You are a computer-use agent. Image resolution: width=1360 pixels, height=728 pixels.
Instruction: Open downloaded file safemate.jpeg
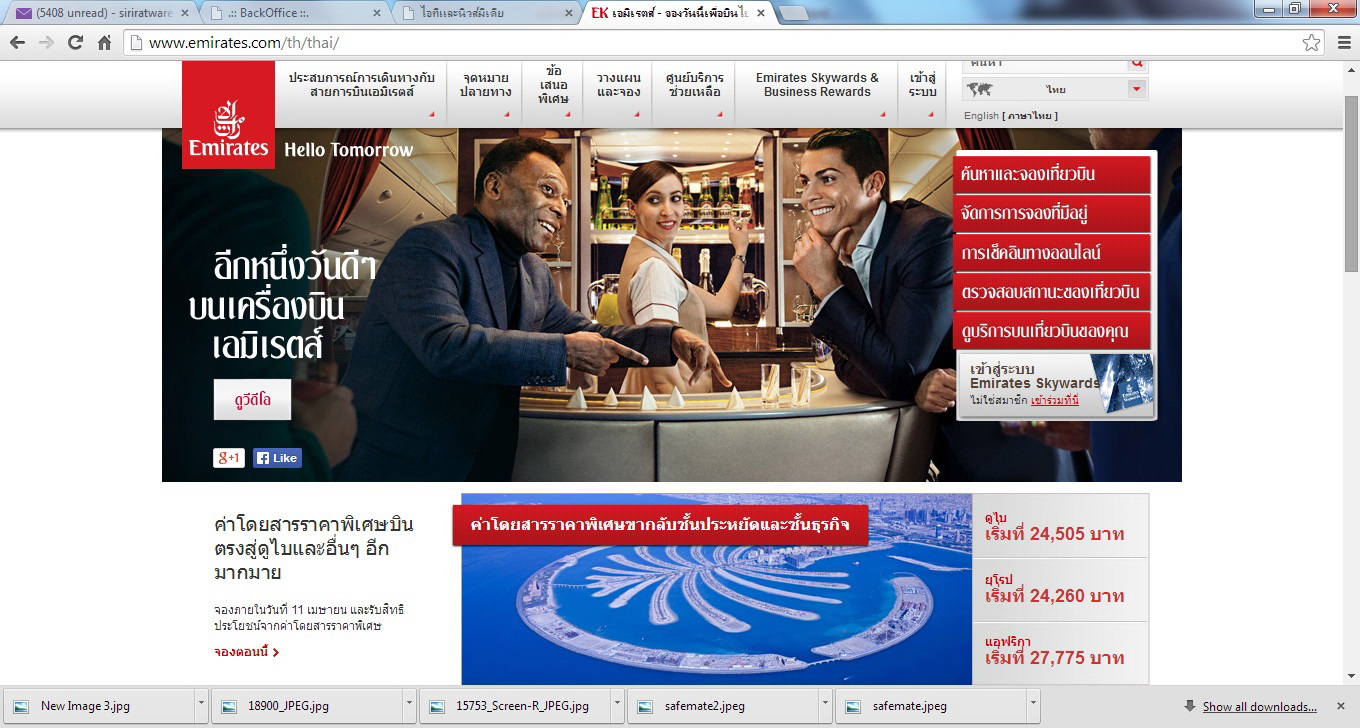click(x=930, y=706)
